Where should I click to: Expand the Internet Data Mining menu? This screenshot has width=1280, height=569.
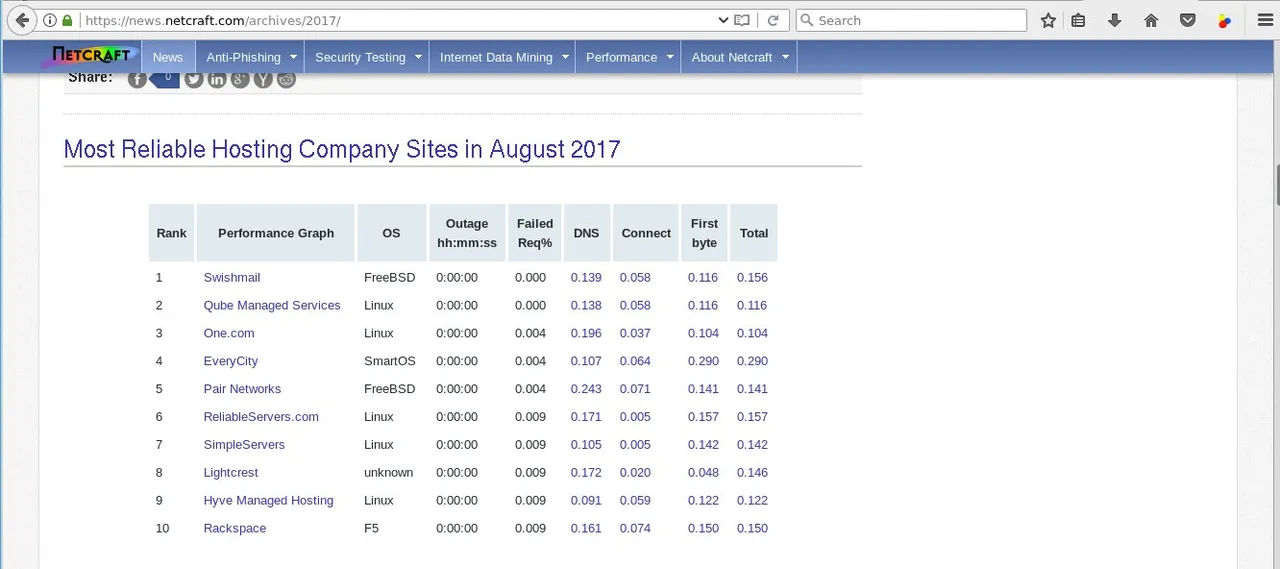tap(503, 57)
